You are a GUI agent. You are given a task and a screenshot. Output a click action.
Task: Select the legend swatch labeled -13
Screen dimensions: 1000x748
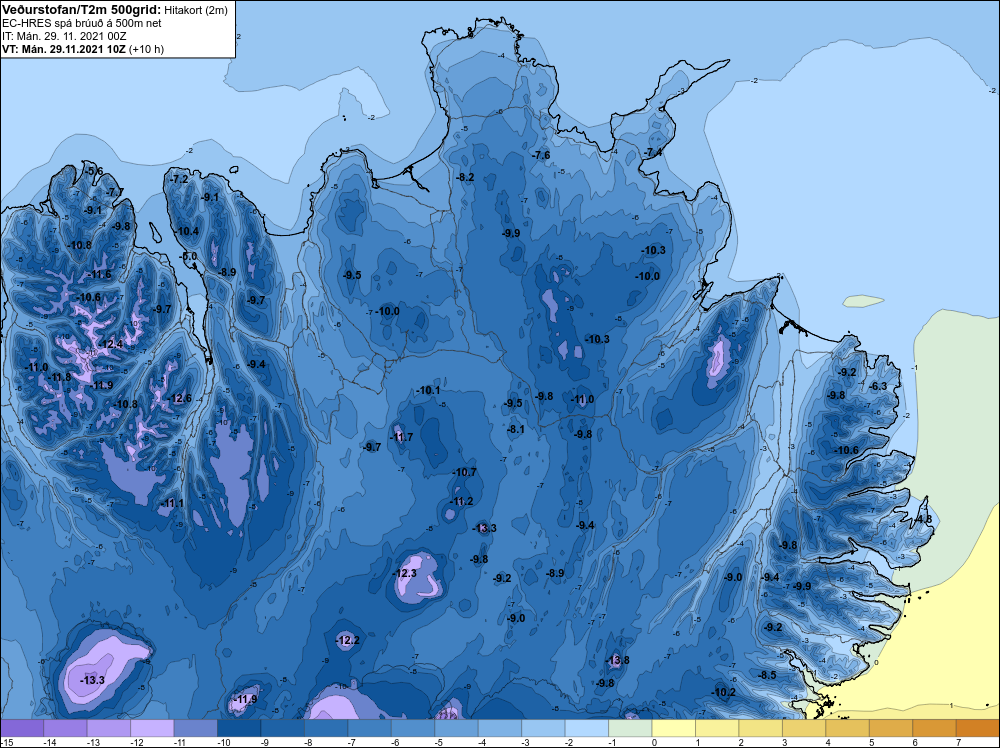[109, 728]
